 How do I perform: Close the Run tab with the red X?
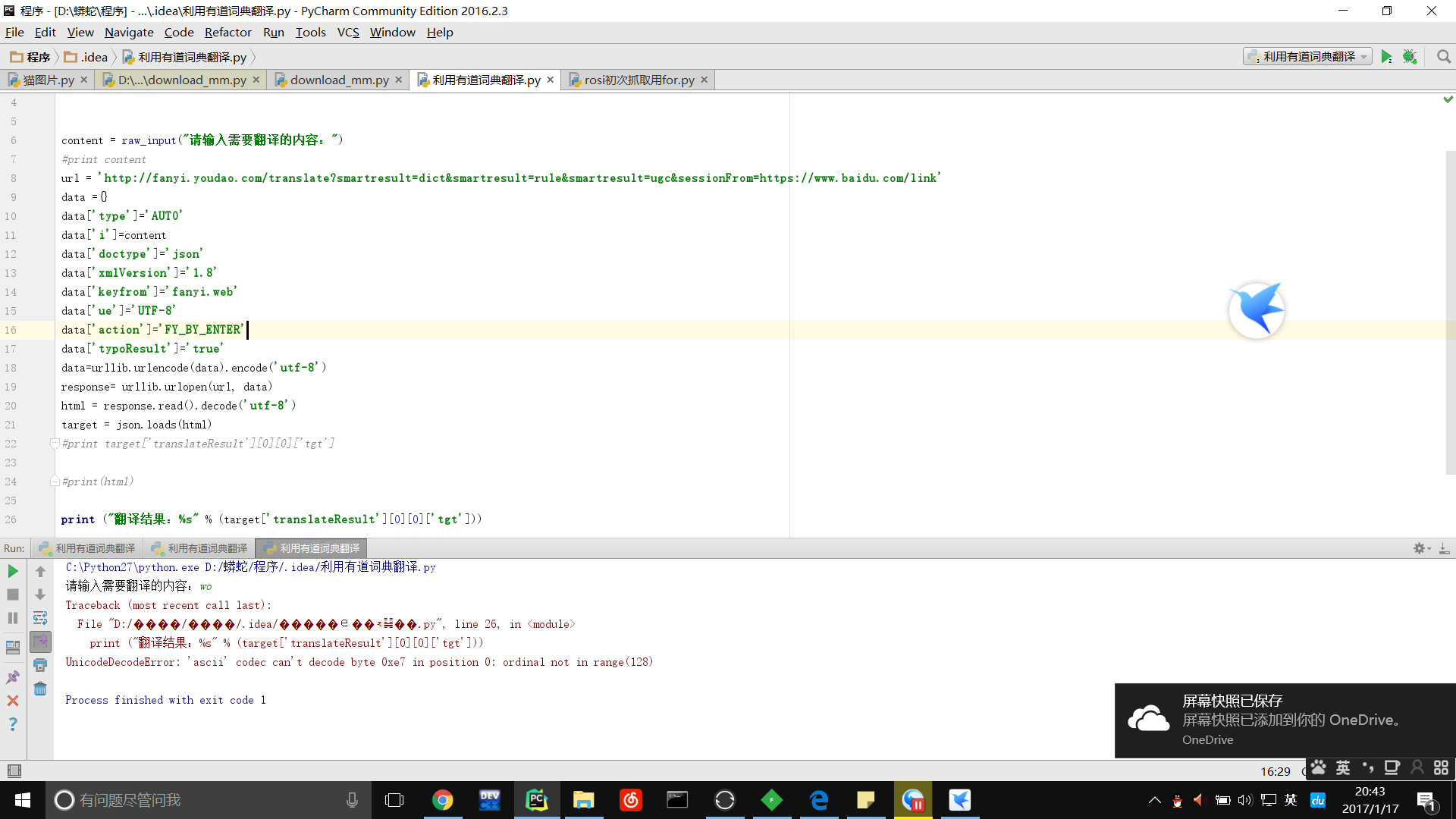(x=13, y=701)
